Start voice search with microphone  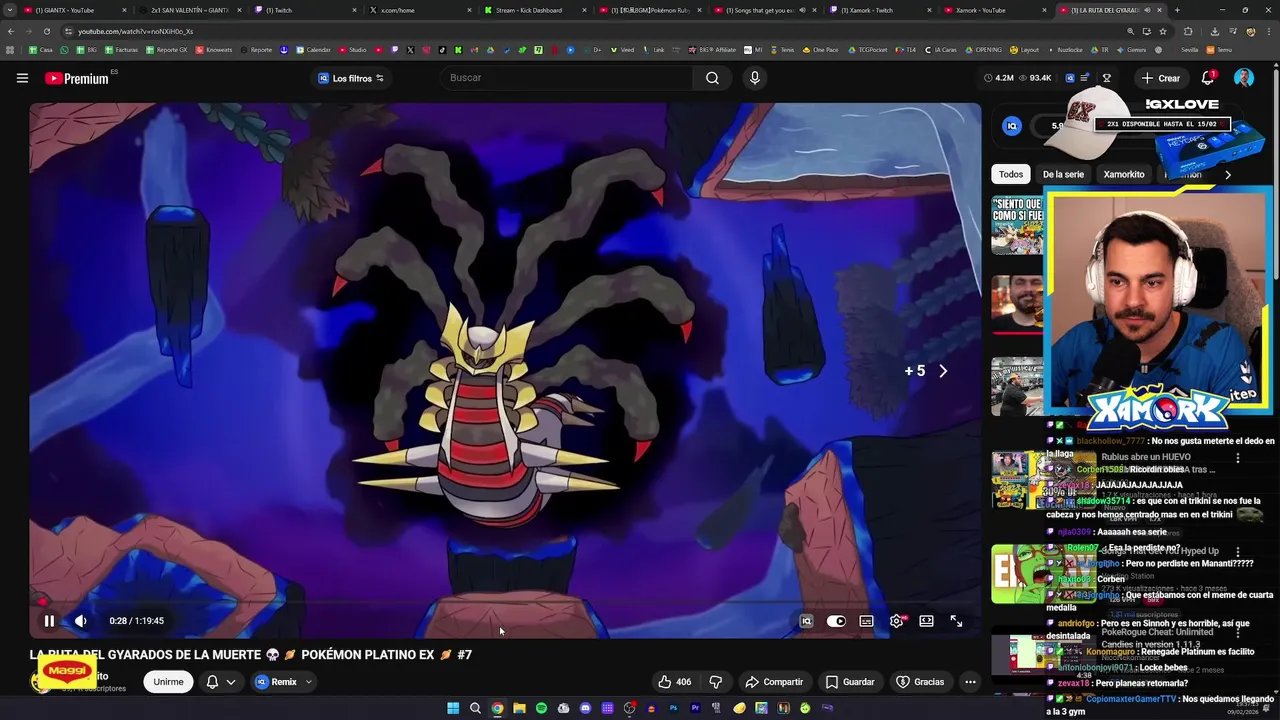(x=755, y=78)
